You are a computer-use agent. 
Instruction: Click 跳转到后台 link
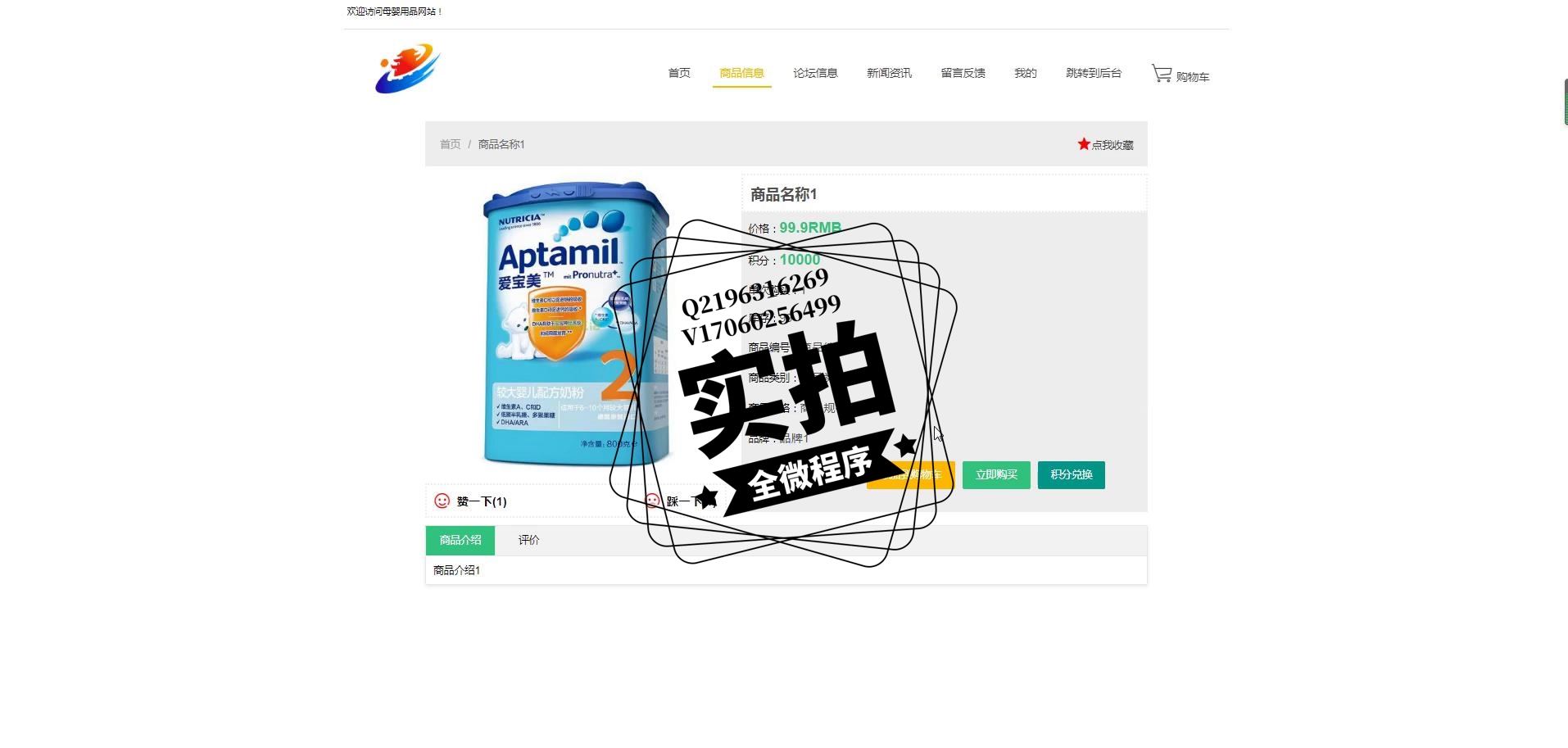pyautogui.click(x=1094, y=73)
